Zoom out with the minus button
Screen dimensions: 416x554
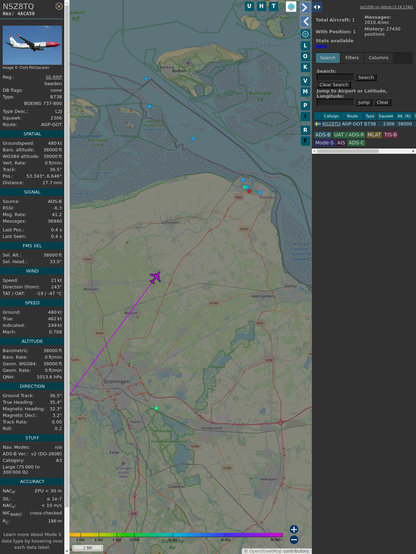(x=294, y=540)
